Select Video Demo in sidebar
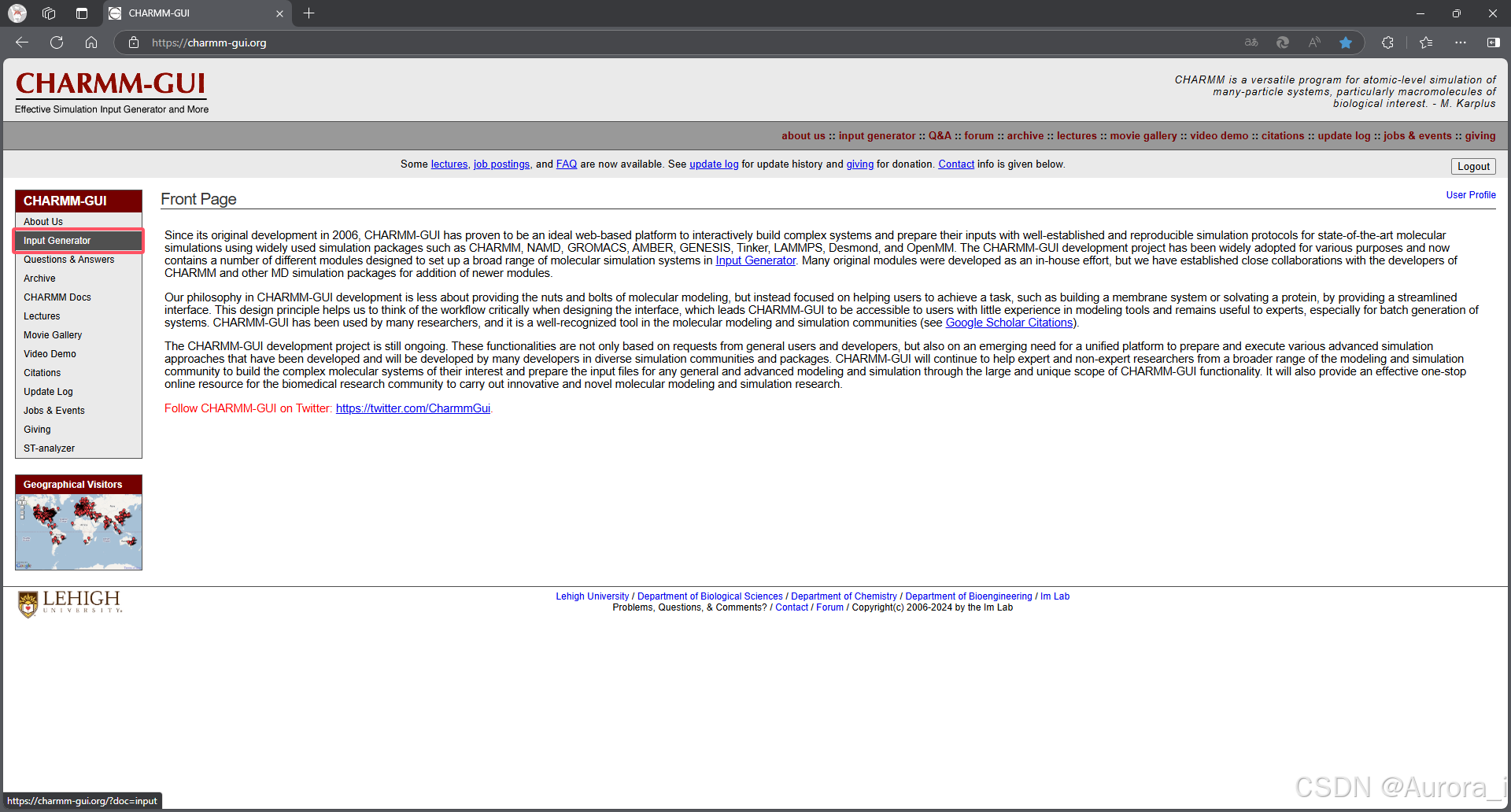Viewport: 1511px width, 812px height. [x=79, y=354]
